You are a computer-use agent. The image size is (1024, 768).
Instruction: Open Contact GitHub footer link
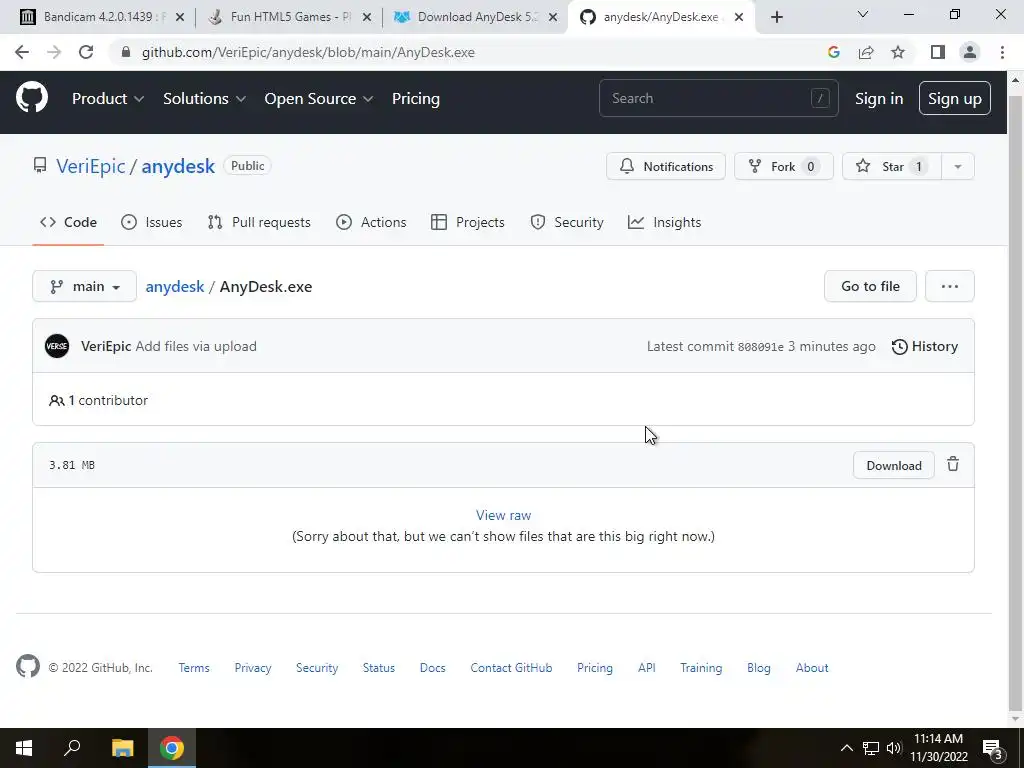511,667
